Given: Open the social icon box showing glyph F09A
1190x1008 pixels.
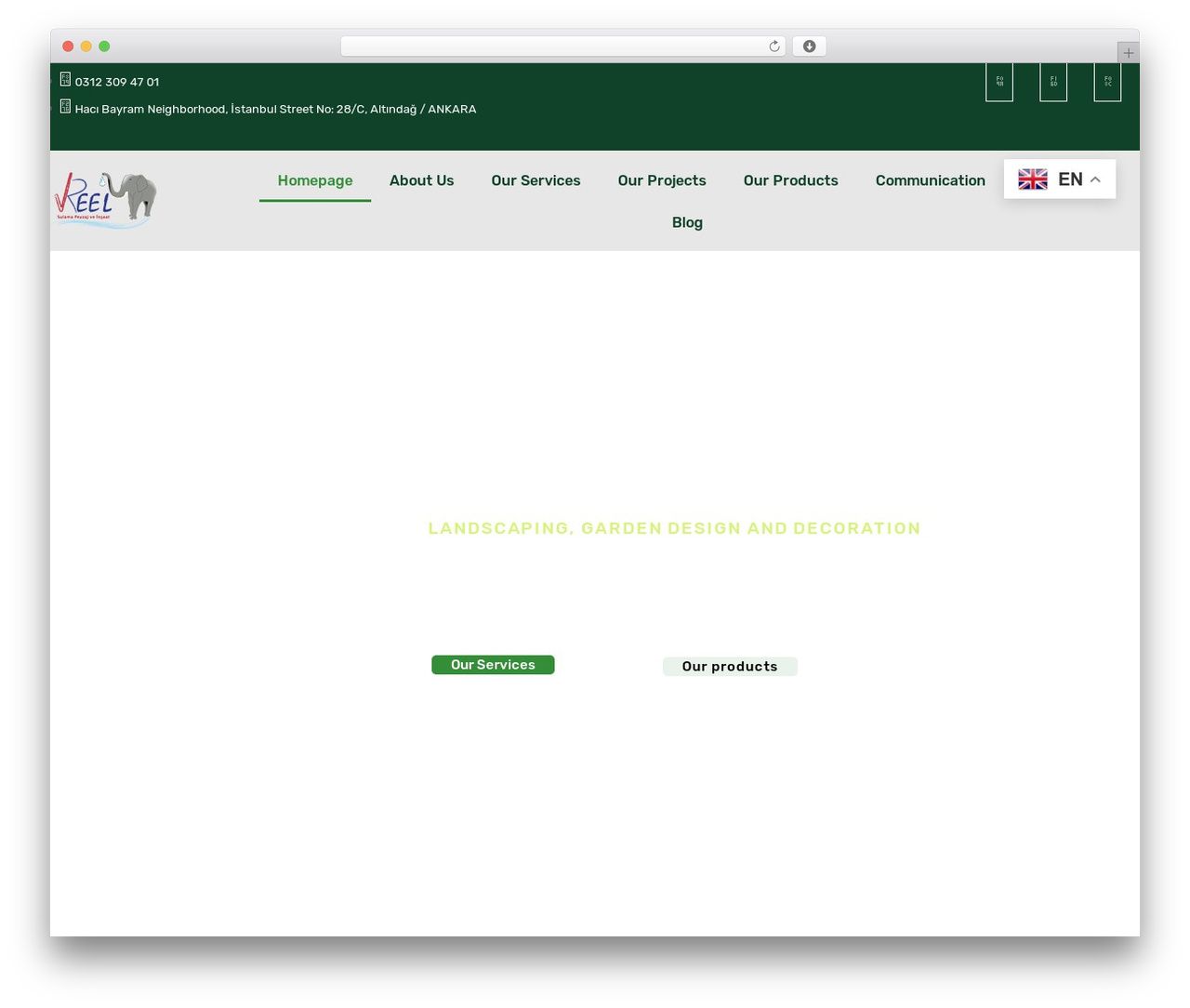Looking at the screenshot, I should (999, 82).
